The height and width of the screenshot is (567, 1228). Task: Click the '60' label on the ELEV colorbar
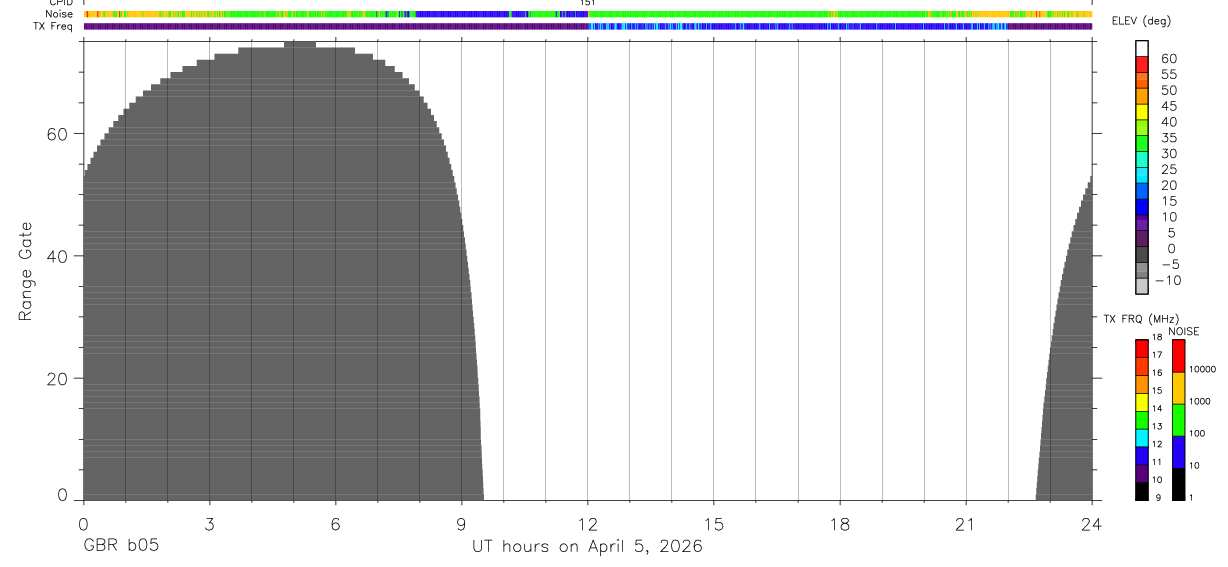click(x=1168, y=59)
